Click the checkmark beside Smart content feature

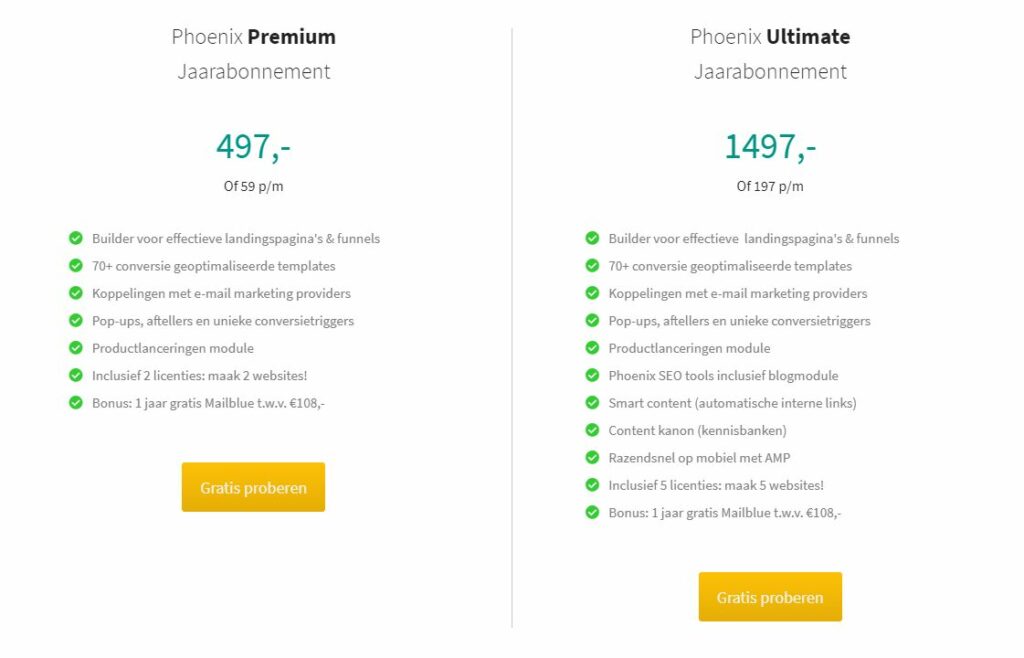click(590, 403)
